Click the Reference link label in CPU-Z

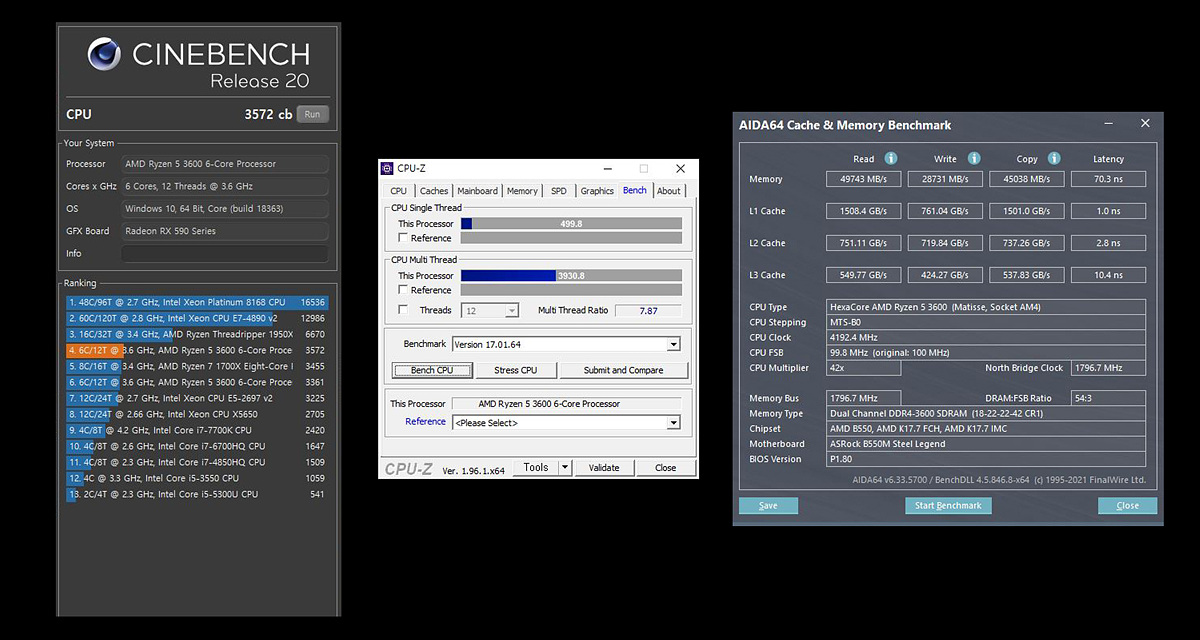[x=425, y=422]
